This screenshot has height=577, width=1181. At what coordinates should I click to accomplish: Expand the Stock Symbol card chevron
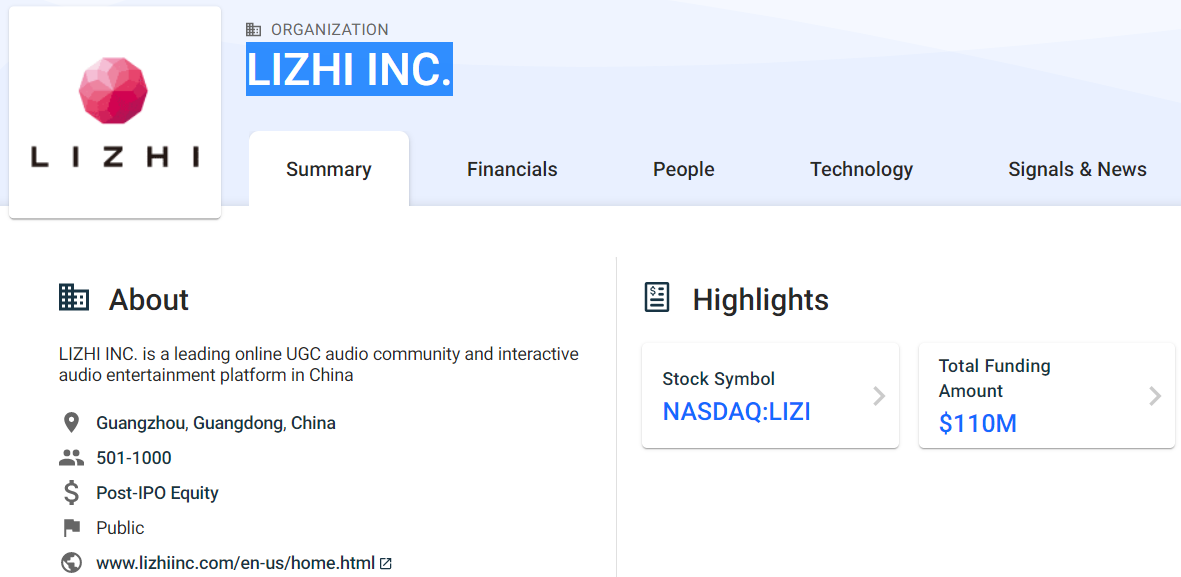click(x=878, y=395)
